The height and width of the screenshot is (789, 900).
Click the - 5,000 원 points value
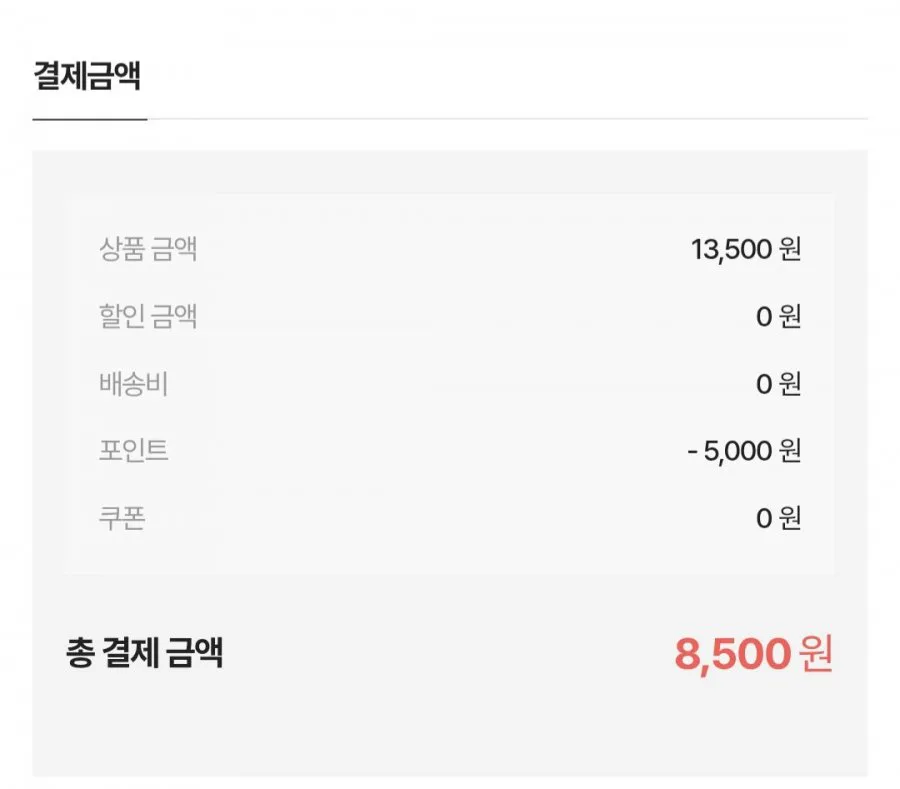744,450
